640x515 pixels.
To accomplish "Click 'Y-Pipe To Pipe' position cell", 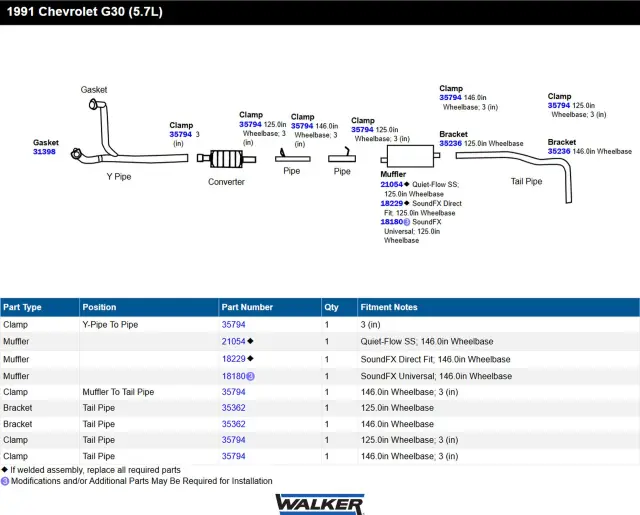I will 110,325.
